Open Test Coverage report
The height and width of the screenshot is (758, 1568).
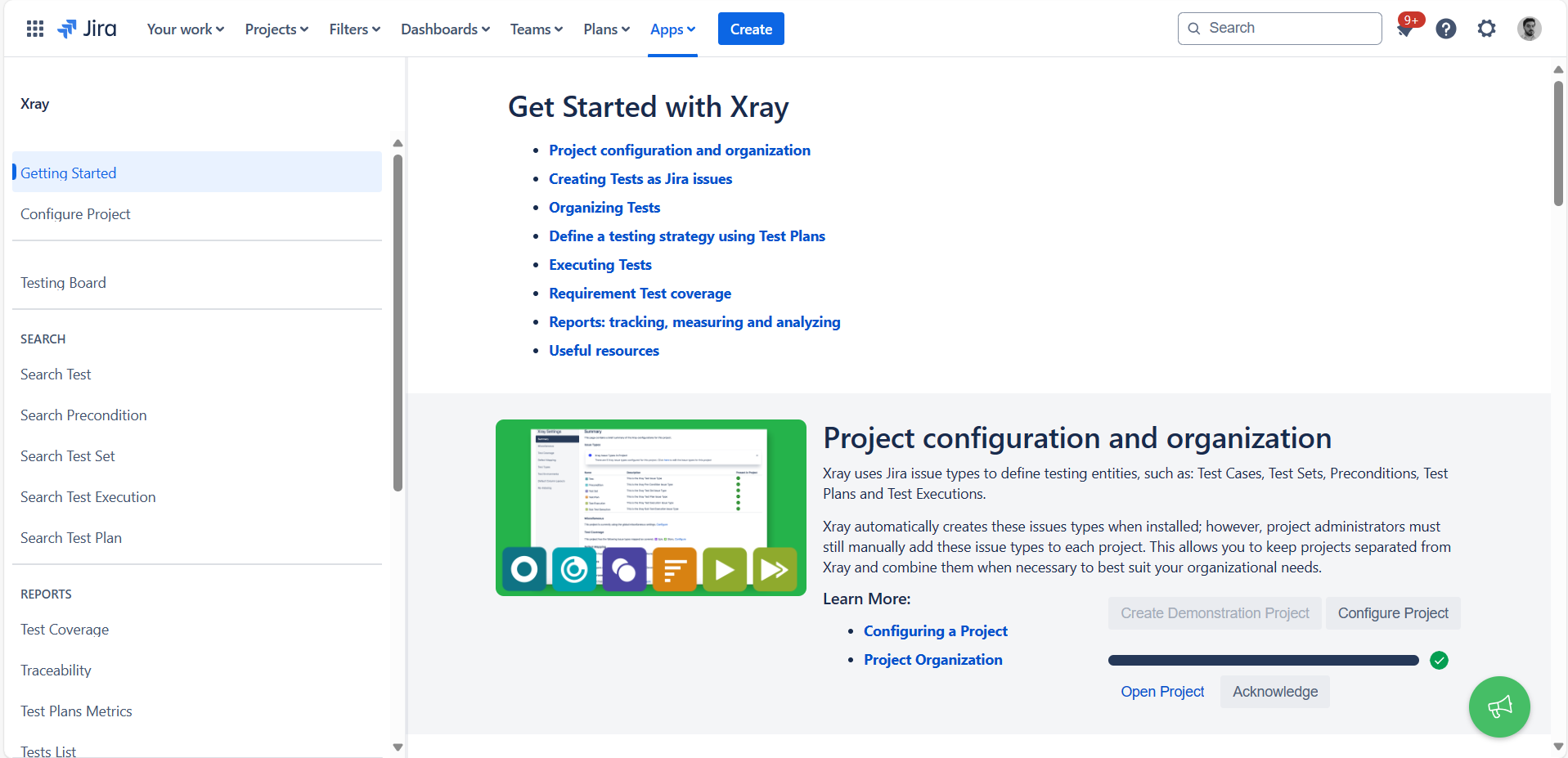point(197,630)
